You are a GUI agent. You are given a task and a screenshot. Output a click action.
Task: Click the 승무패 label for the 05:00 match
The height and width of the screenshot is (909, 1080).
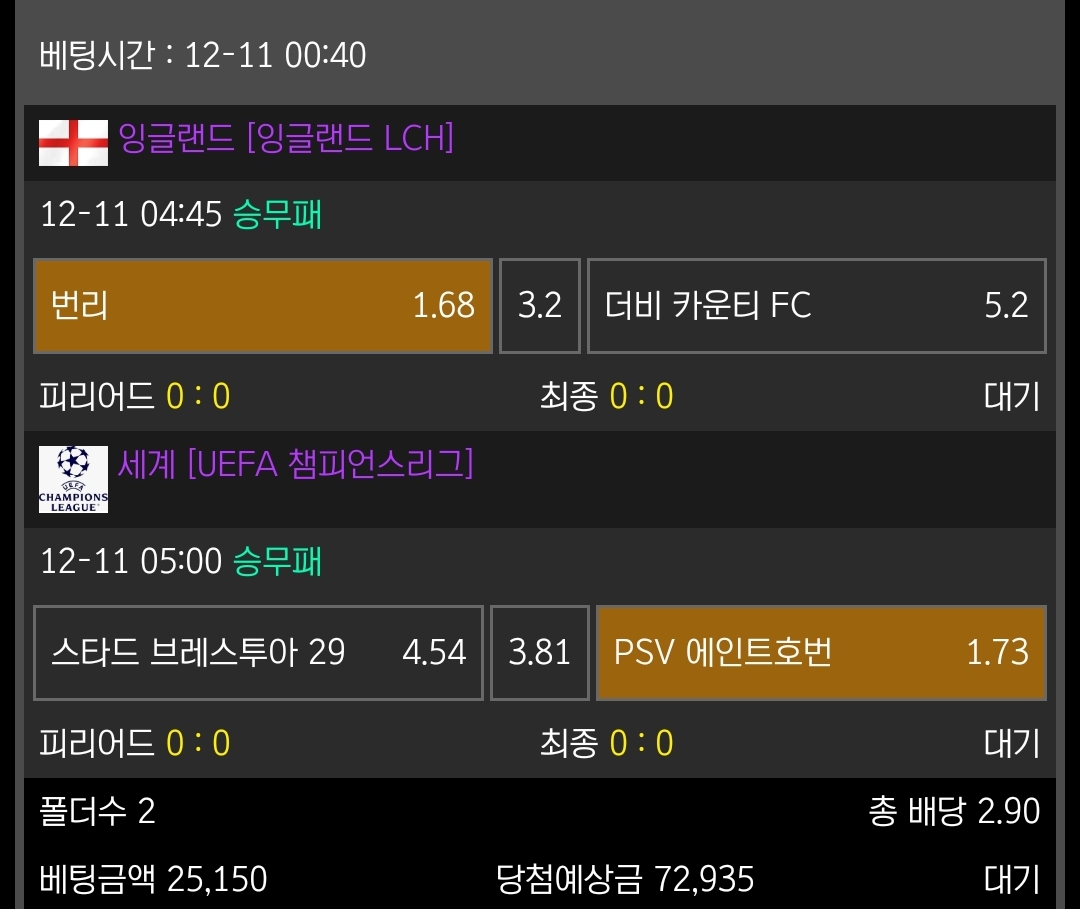point(278,561)
